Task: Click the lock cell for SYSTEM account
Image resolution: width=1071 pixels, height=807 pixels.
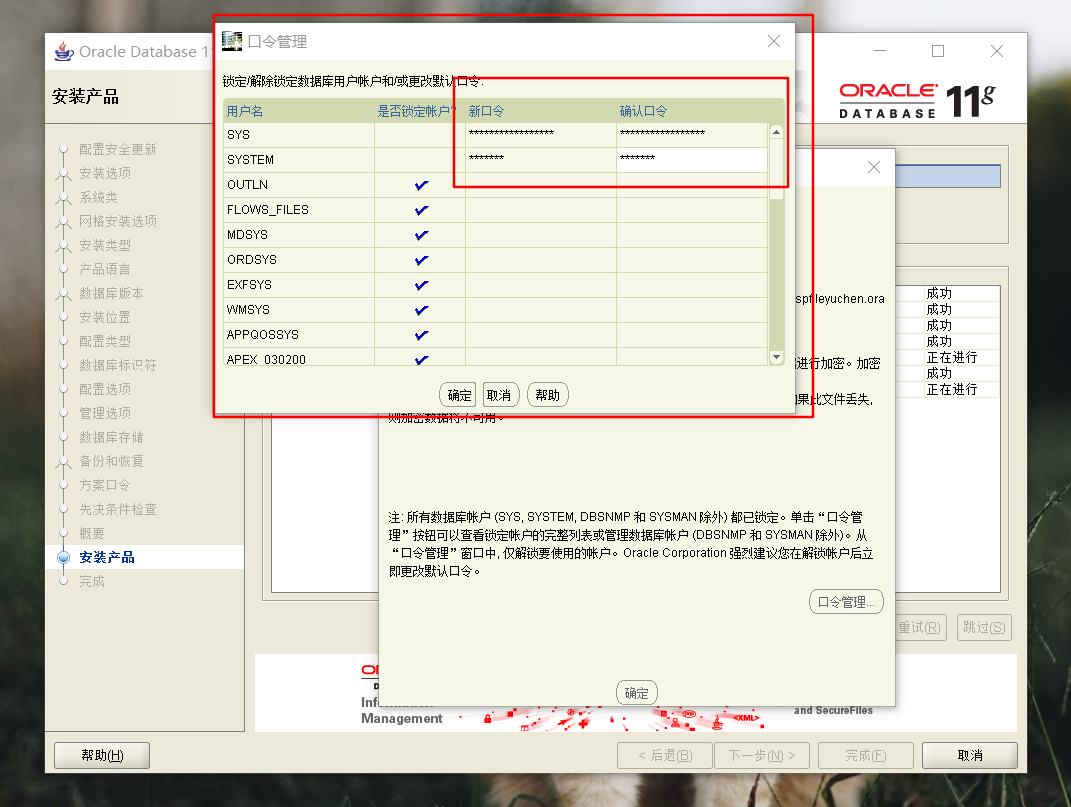Action: point(419,160)
